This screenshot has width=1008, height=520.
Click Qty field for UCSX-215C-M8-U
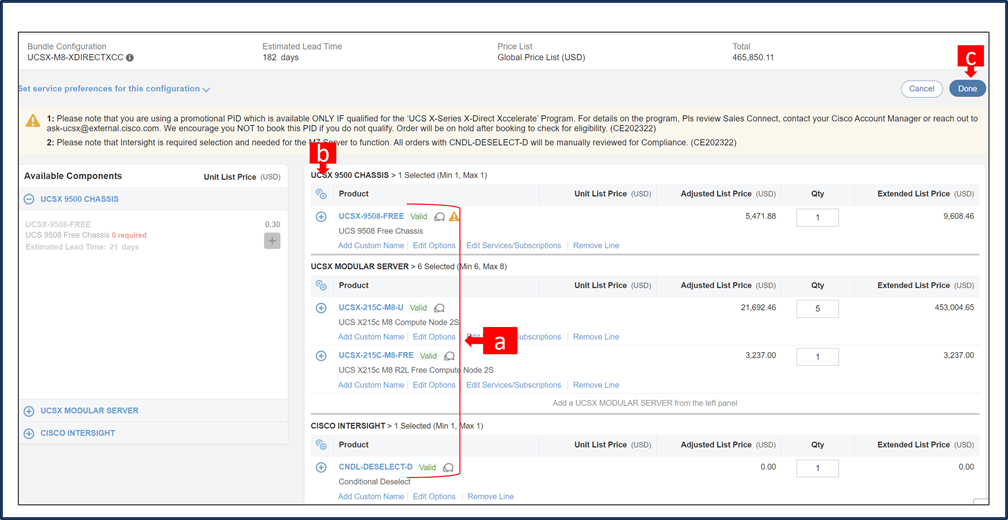coord(817,309)
